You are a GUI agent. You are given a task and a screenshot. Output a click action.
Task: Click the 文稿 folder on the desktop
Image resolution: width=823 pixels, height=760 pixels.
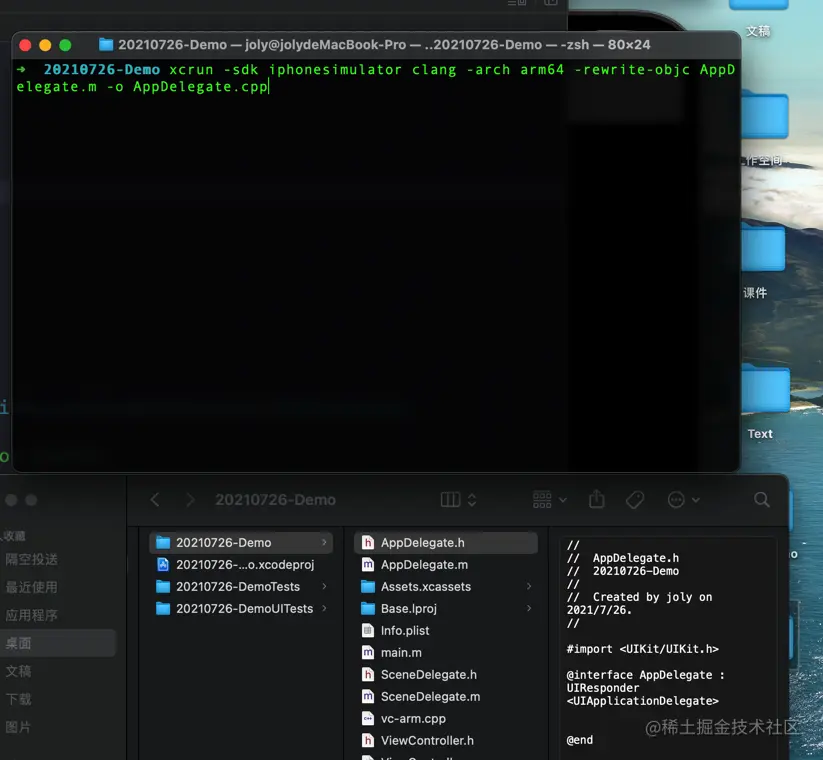(759, 16)
